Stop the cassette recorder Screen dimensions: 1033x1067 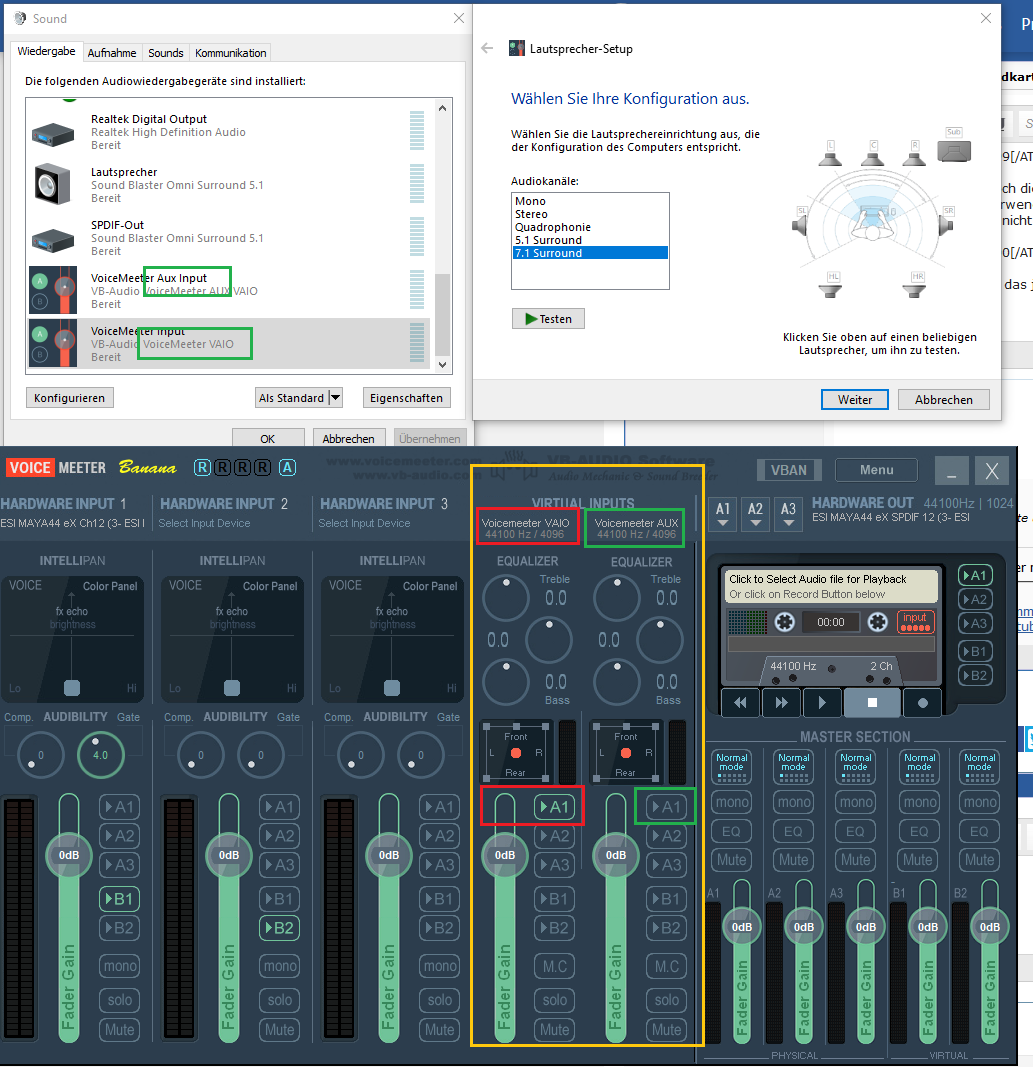point(872,702)
